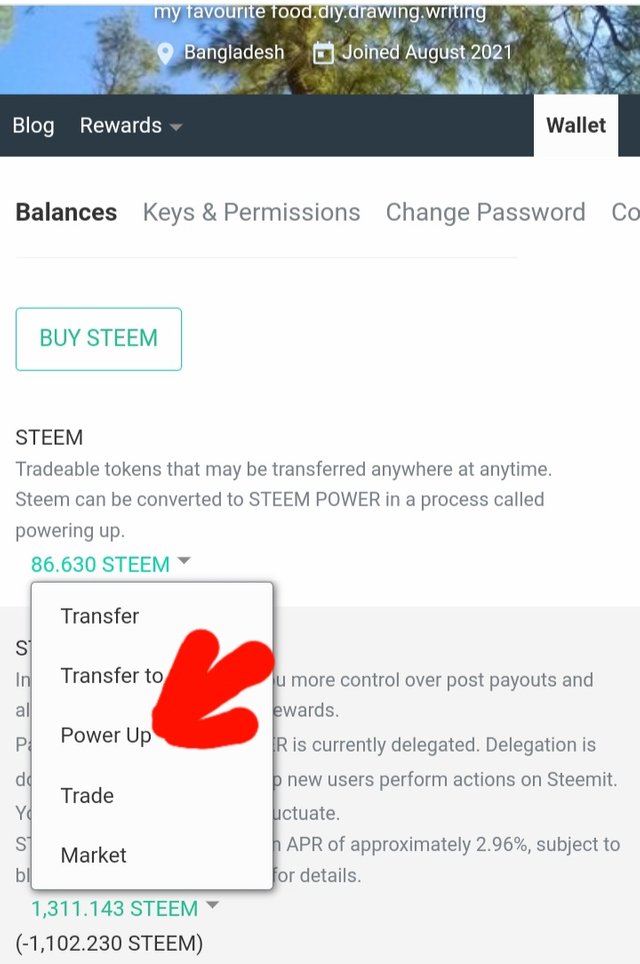The height and width of the screenshot is (964, 640).
Task: Choose Power Up in the menu
Action: point(106,735)
